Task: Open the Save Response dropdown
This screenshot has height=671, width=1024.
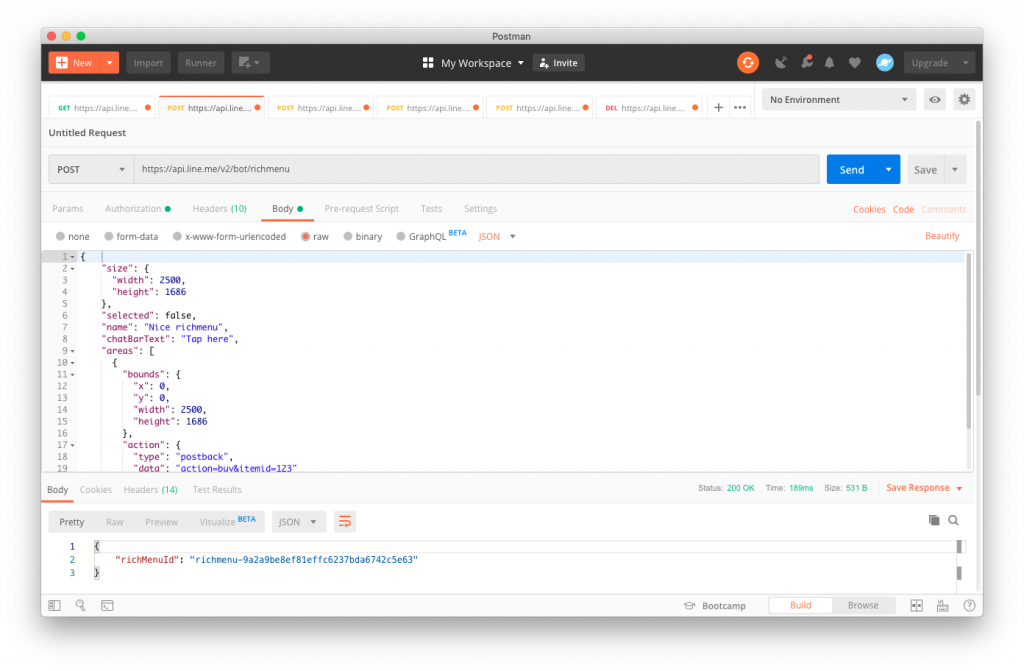Action: coord(924,488)
